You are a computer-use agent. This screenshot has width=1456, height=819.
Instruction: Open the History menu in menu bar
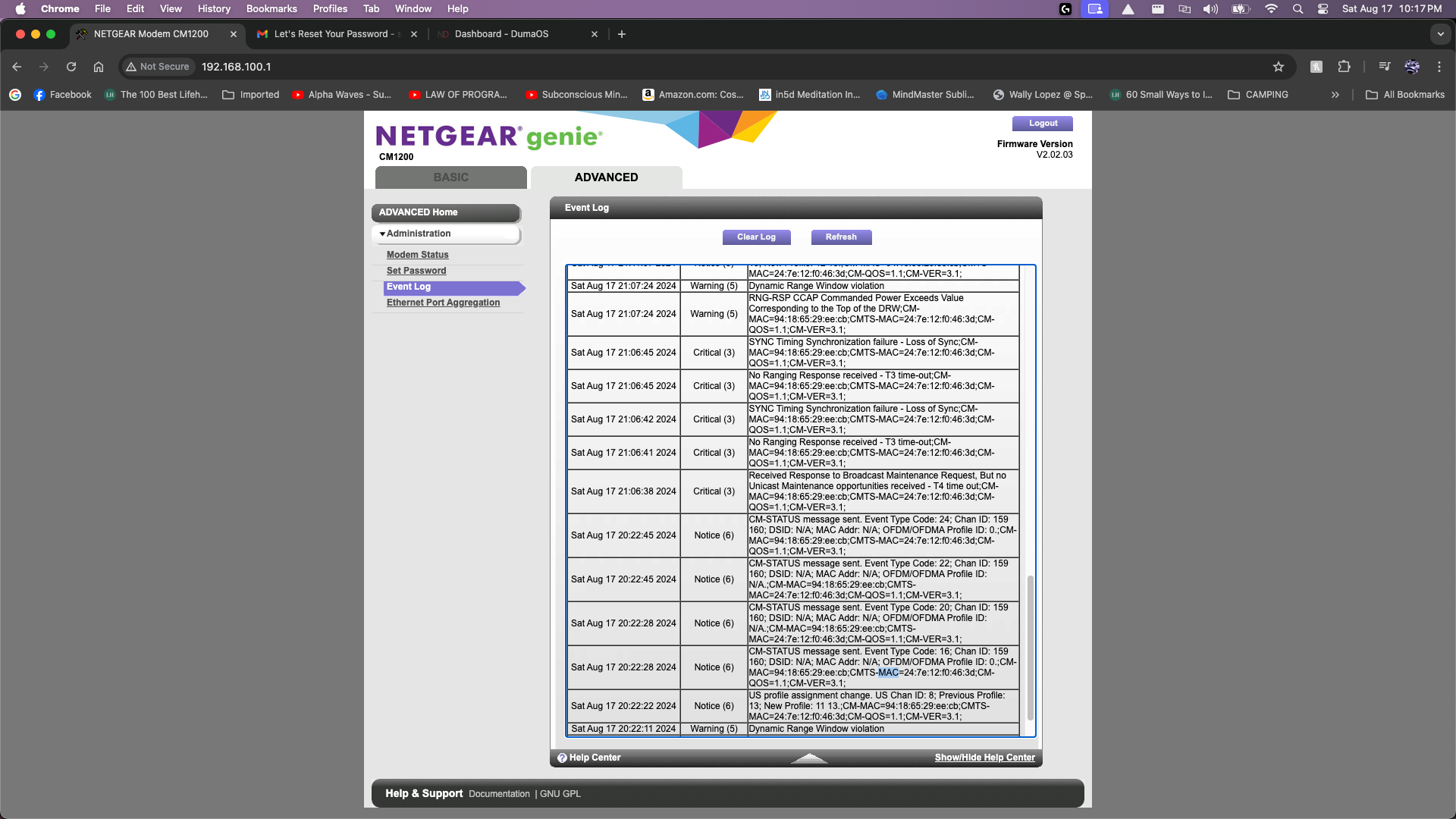pyautogui.click(x=214, y=8)
